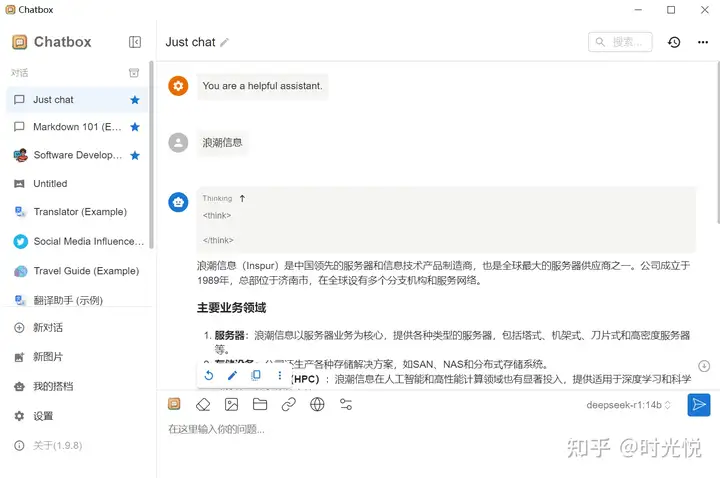Screen dimensions: 720x478
Task: Attach an image using picture icon
Action: (231, 405)
